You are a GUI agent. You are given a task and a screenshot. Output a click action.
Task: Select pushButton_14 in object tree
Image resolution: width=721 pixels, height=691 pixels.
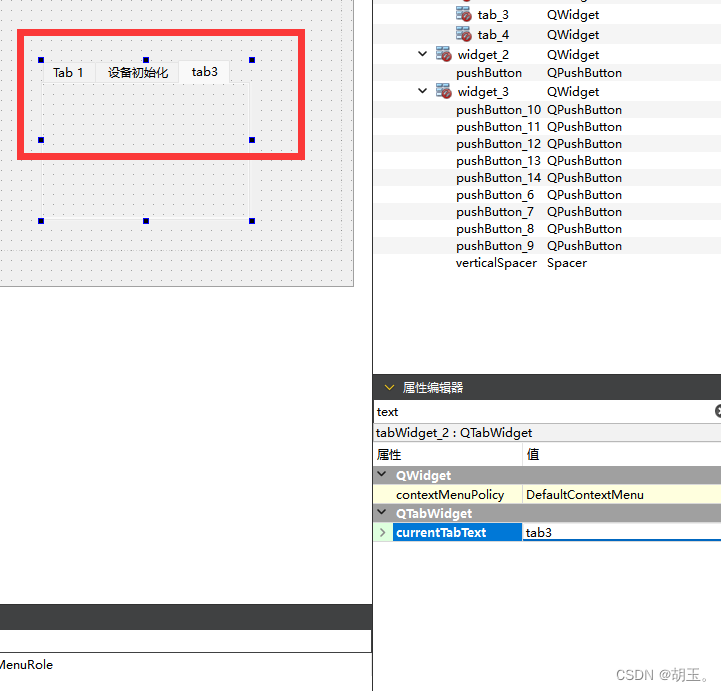click(x=498, y=178)
